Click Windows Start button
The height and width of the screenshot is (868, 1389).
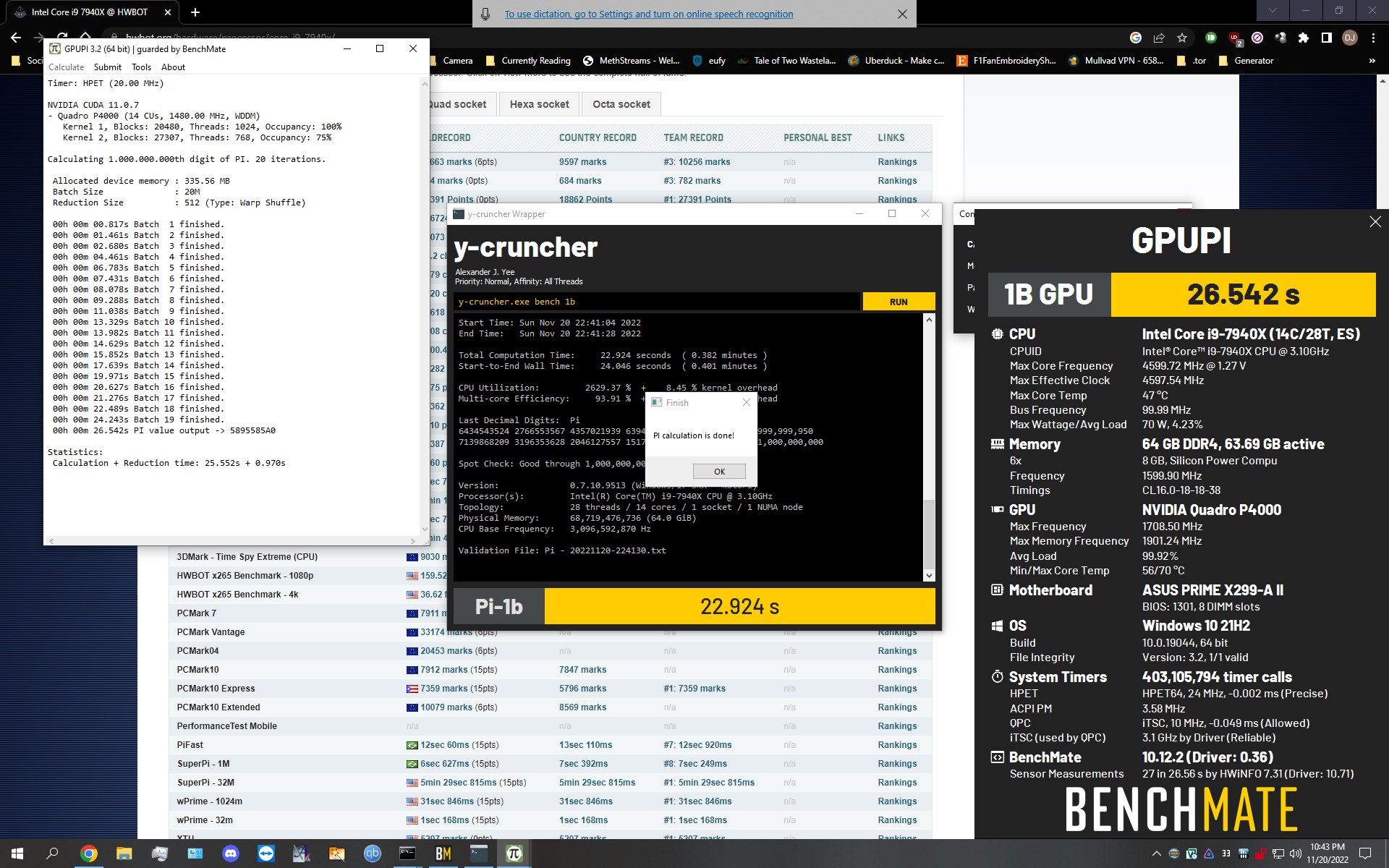(x=17, y=854)
